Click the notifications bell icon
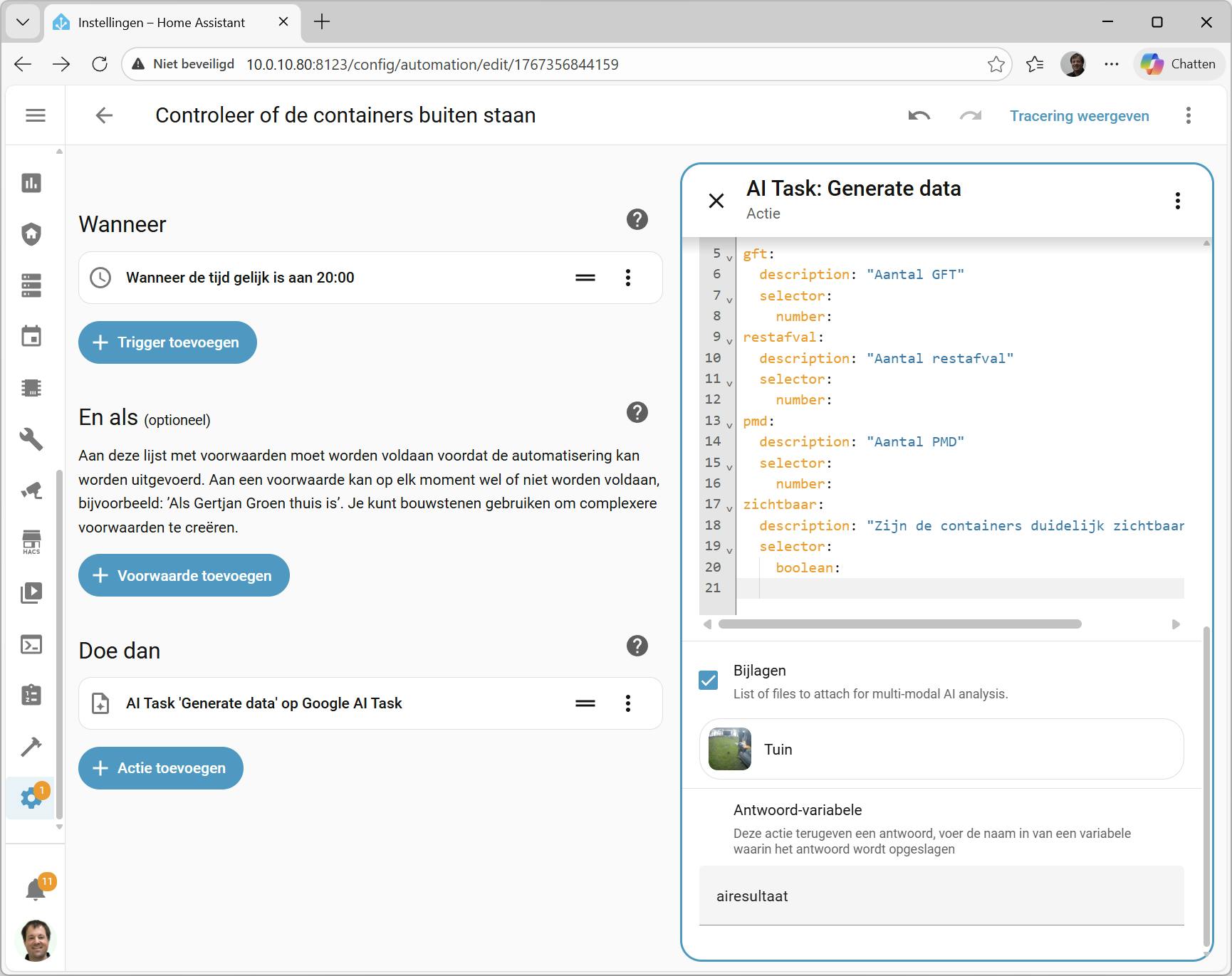This screenshot has width=1232, height=976. (x=35, y=890)
